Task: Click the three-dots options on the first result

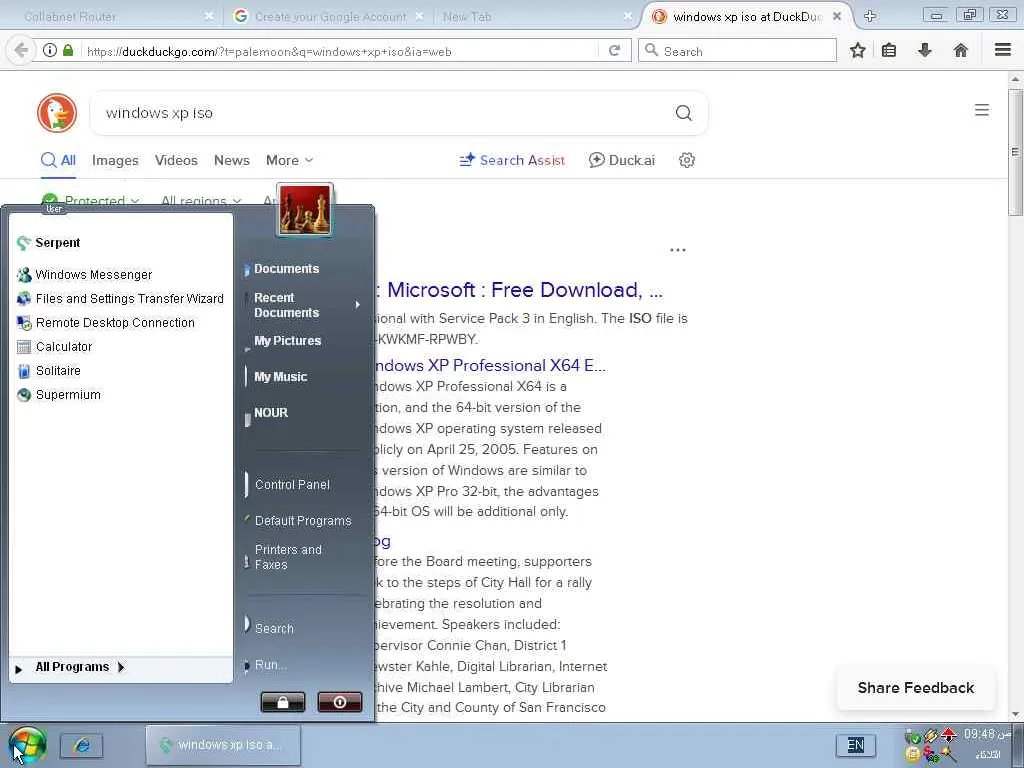Action: coord(678,250)
